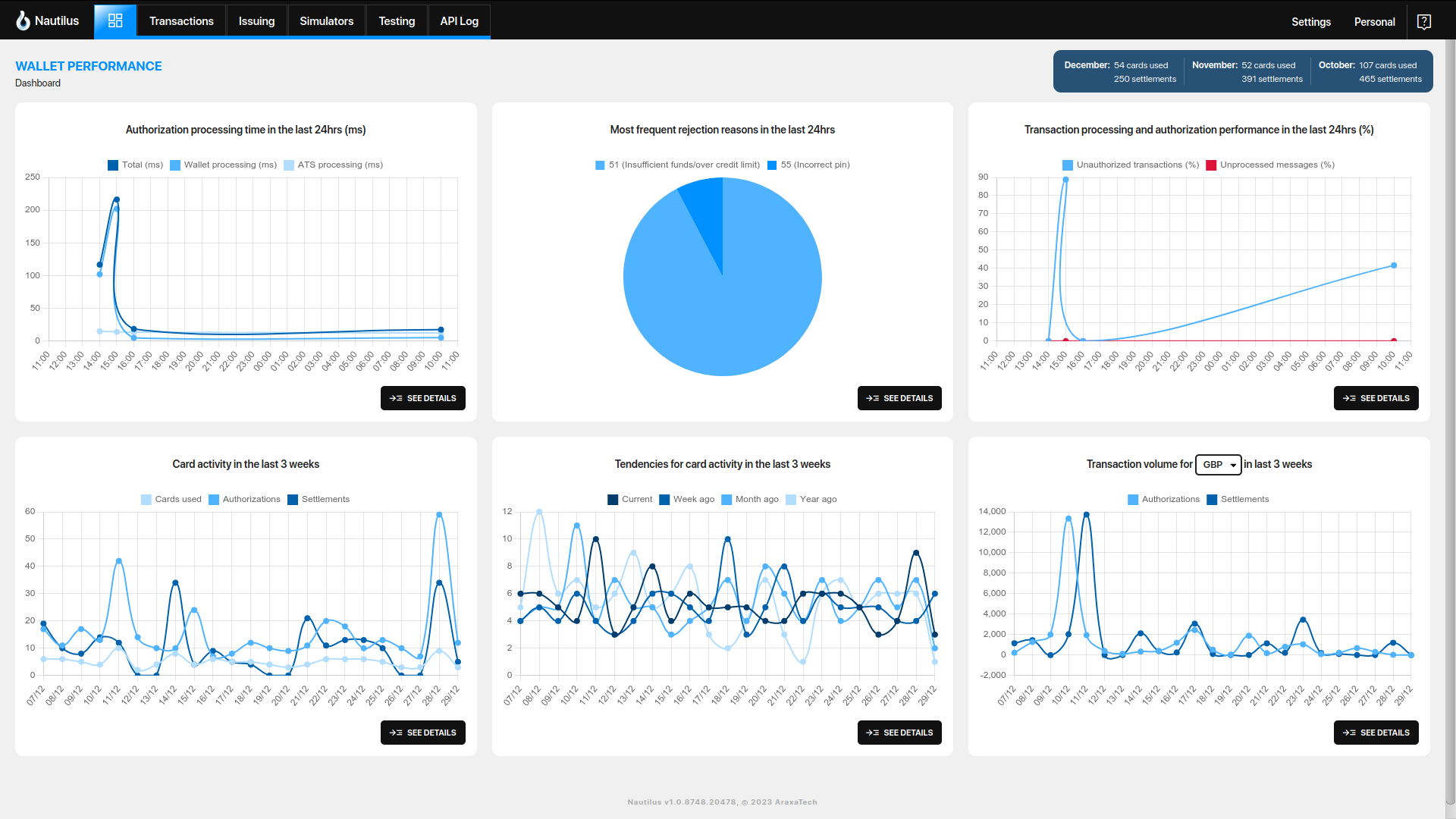Switch to the Transactions tab

pyautogui.click(x=181, y=20)
